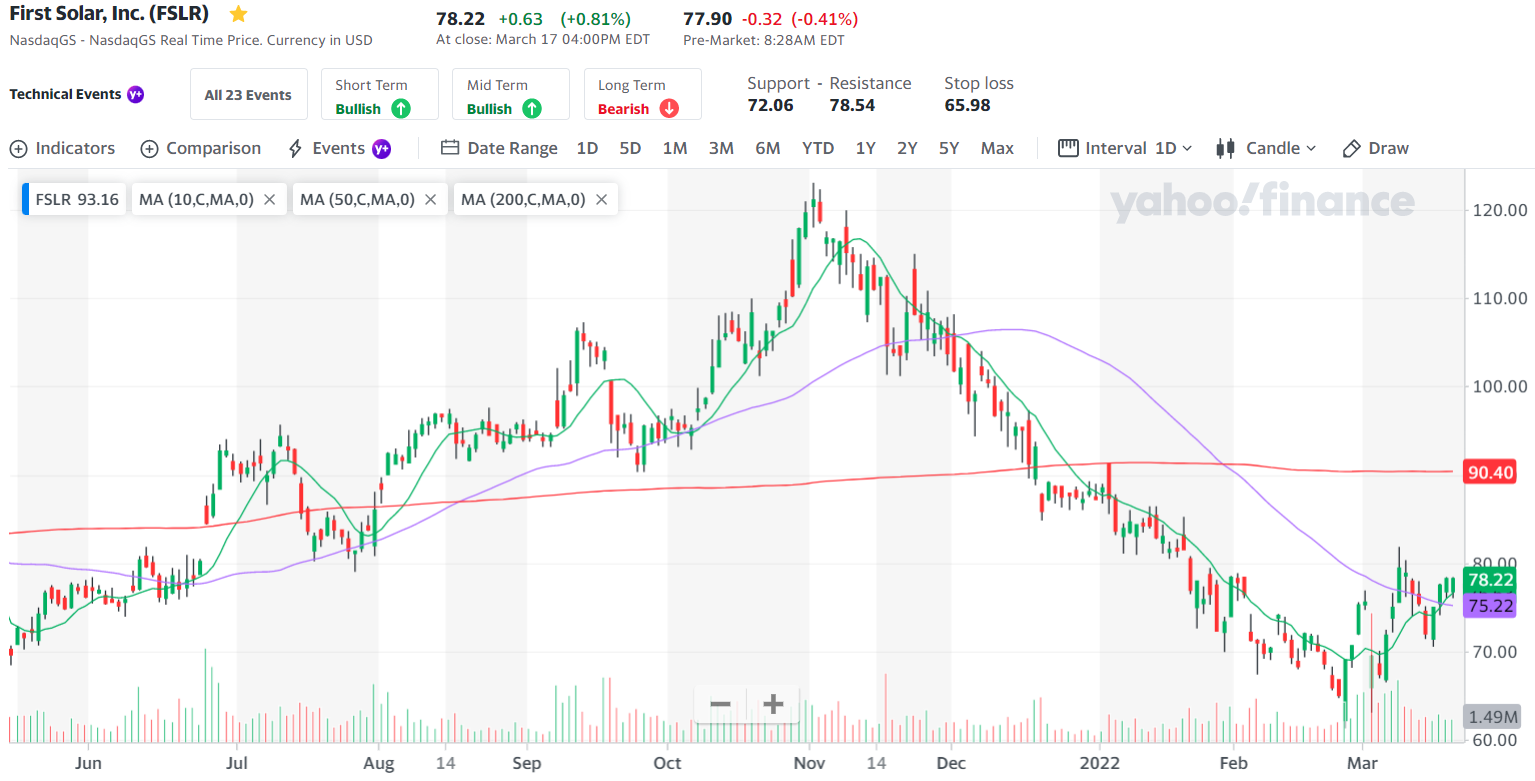This screenshot has width=1535, height=781.
Task: Click the plus icon next to Indicators
Action: [x=18, y=149]
